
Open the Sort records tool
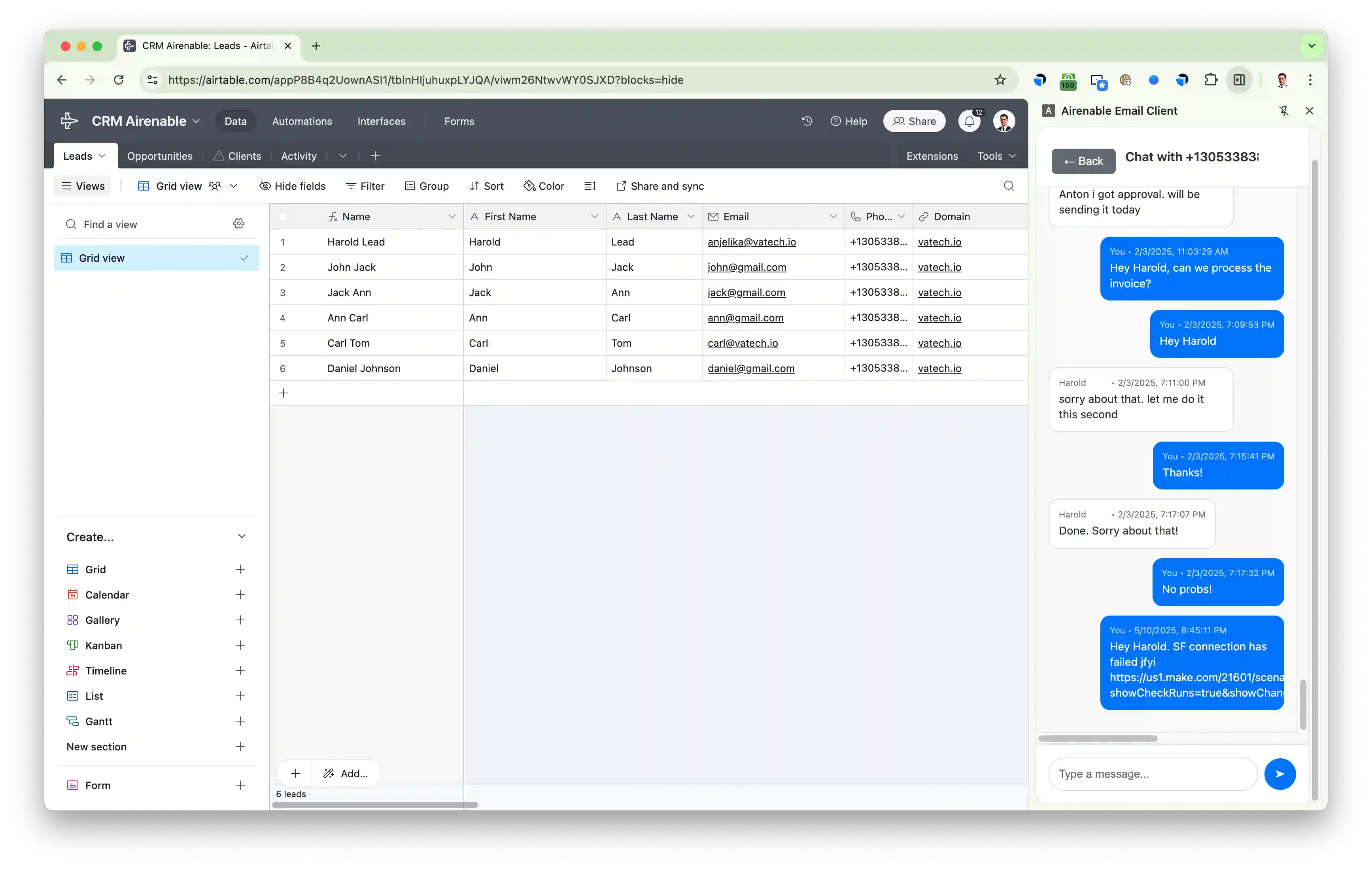487,186
